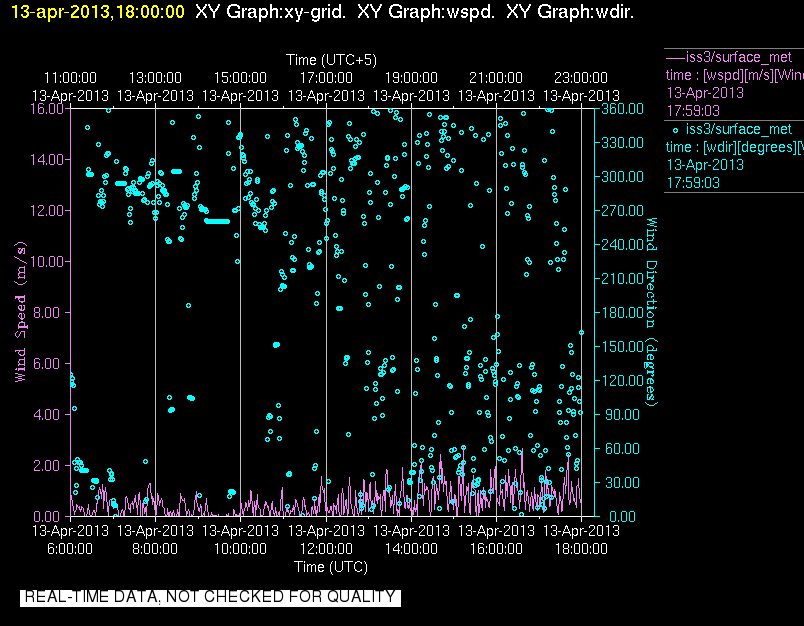Click the 210.00 wind direction tick label
This screenshot has height=626, width=804.
(622, 278)
